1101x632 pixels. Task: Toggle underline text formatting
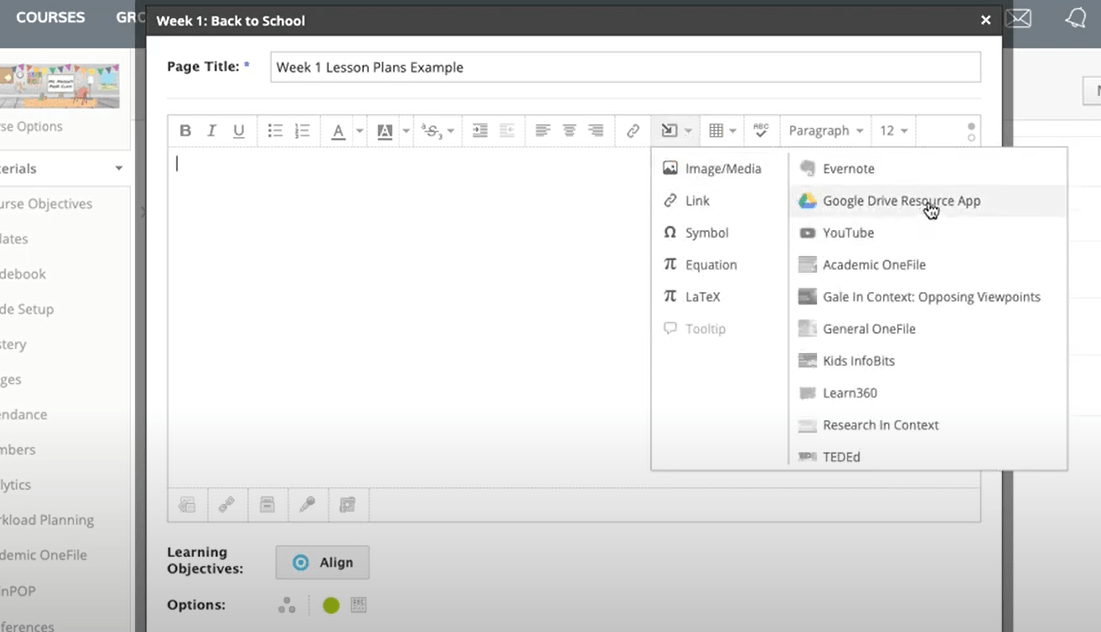[238, 131]
